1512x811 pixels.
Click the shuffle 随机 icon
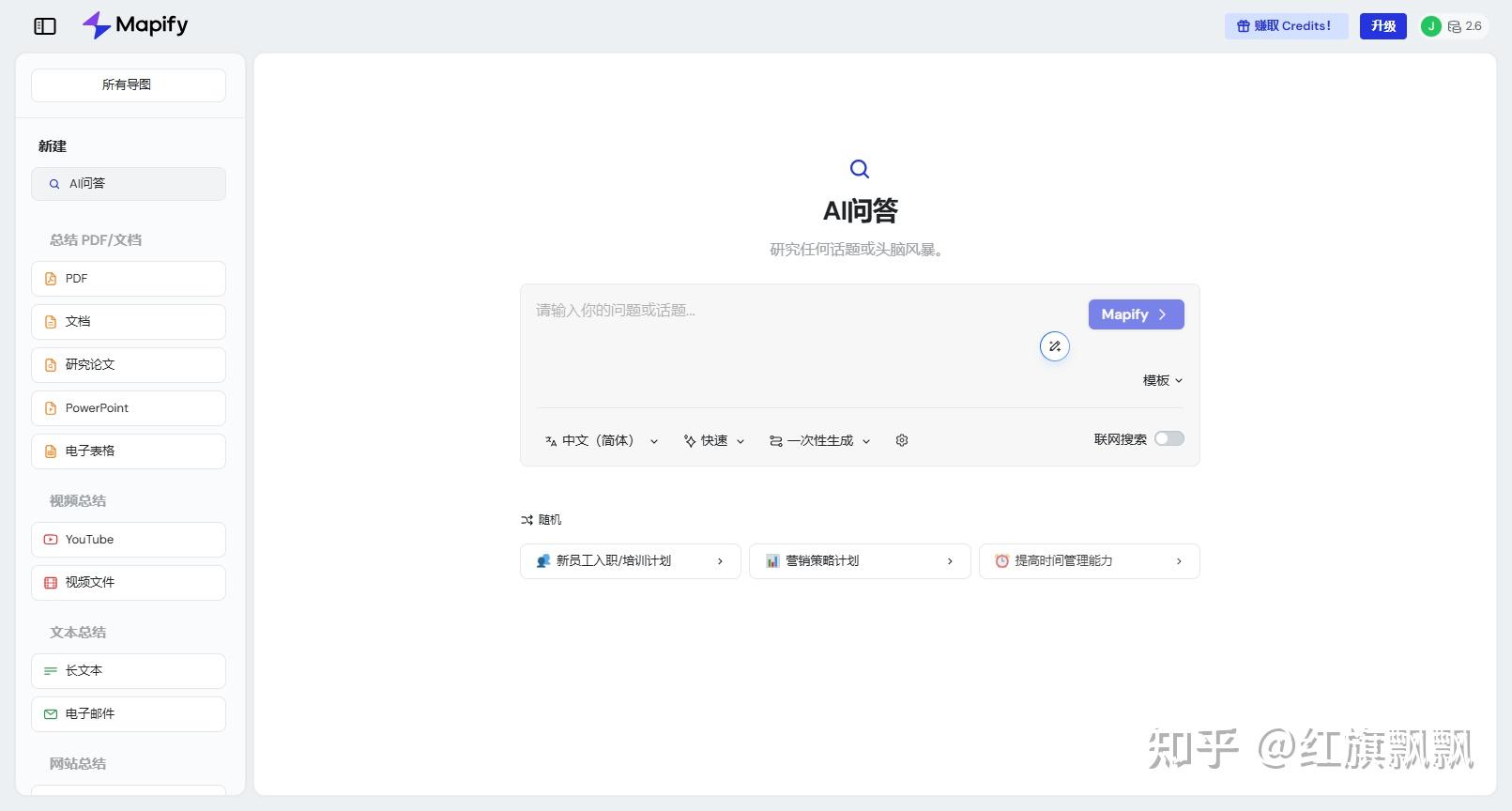[x=527, y=520]
